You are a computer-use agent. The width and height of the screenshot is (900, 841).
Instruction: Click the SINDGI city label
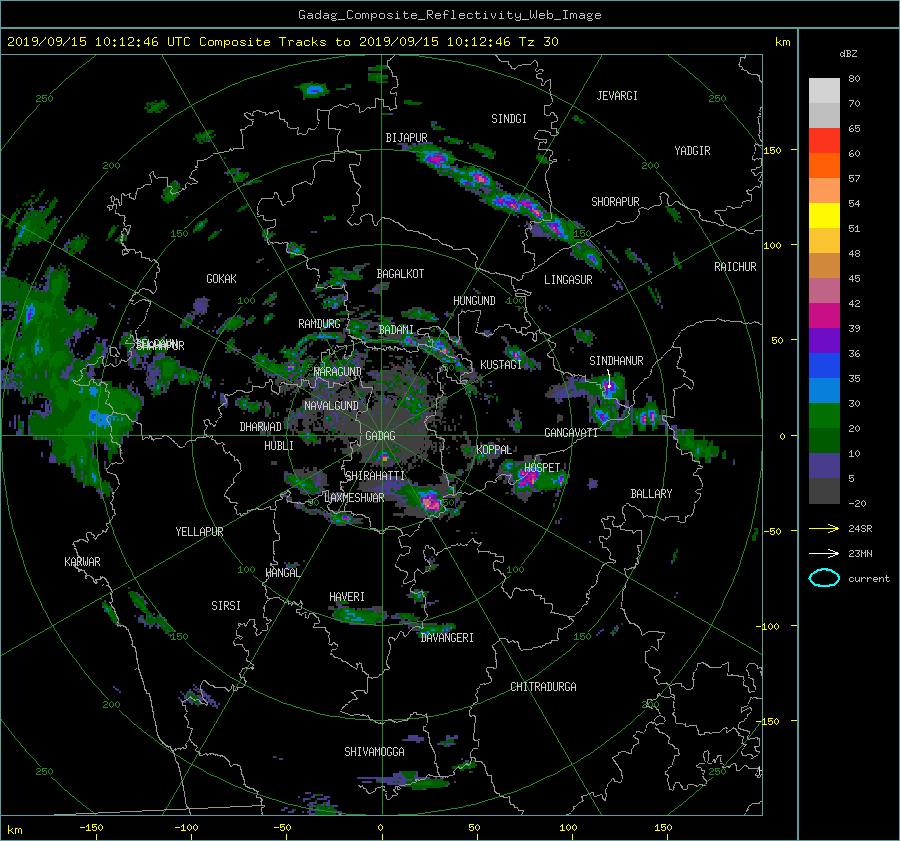509,119
